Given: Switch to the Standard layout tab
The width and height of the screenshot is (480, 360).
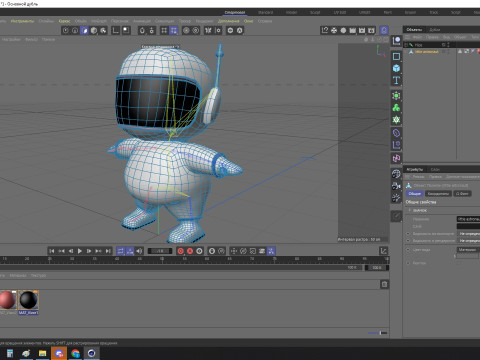Looking at the screenshot, I should tap(265, 12).
